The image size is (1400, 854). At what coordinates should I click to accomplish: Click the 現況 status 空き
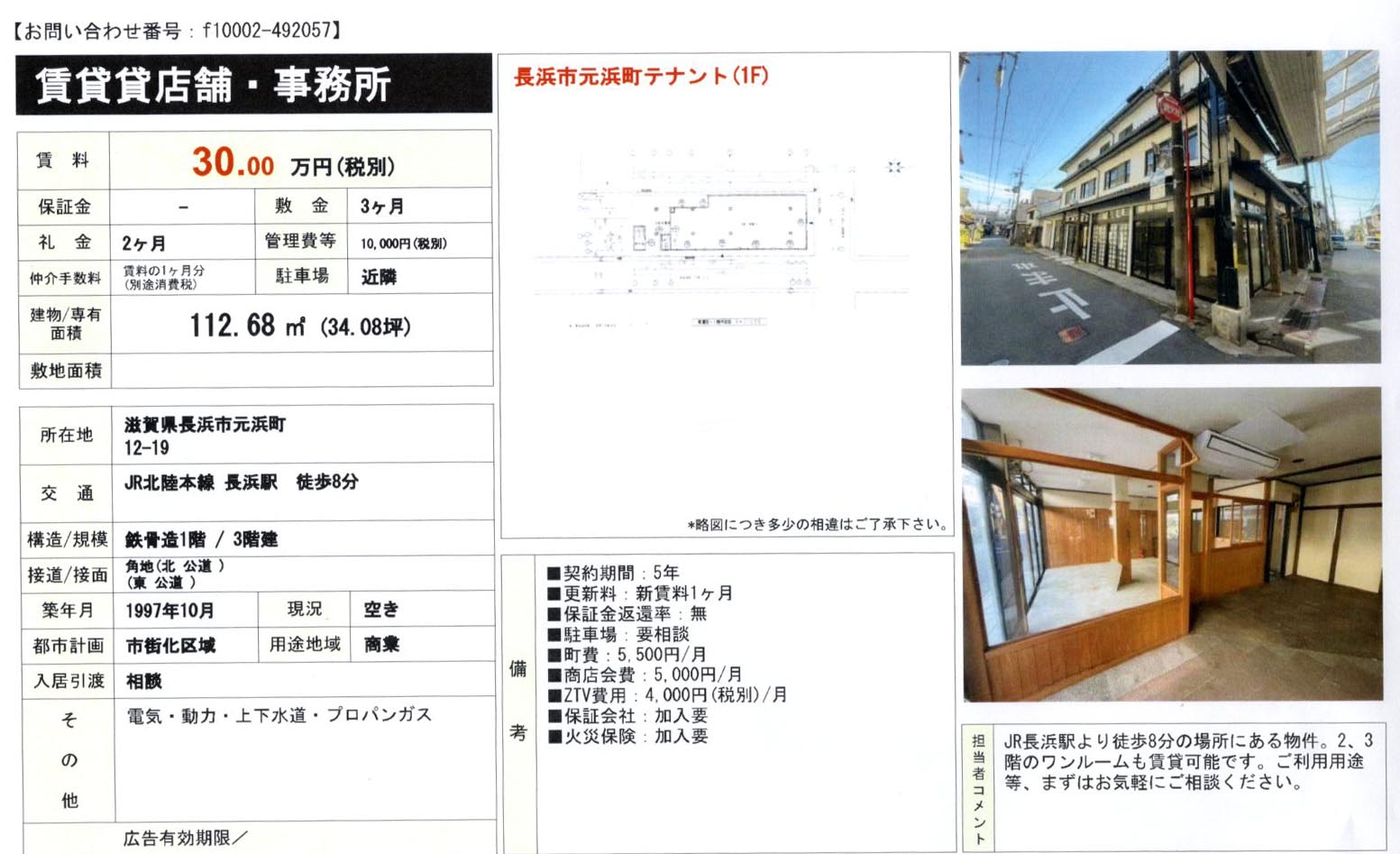point(380,610)
